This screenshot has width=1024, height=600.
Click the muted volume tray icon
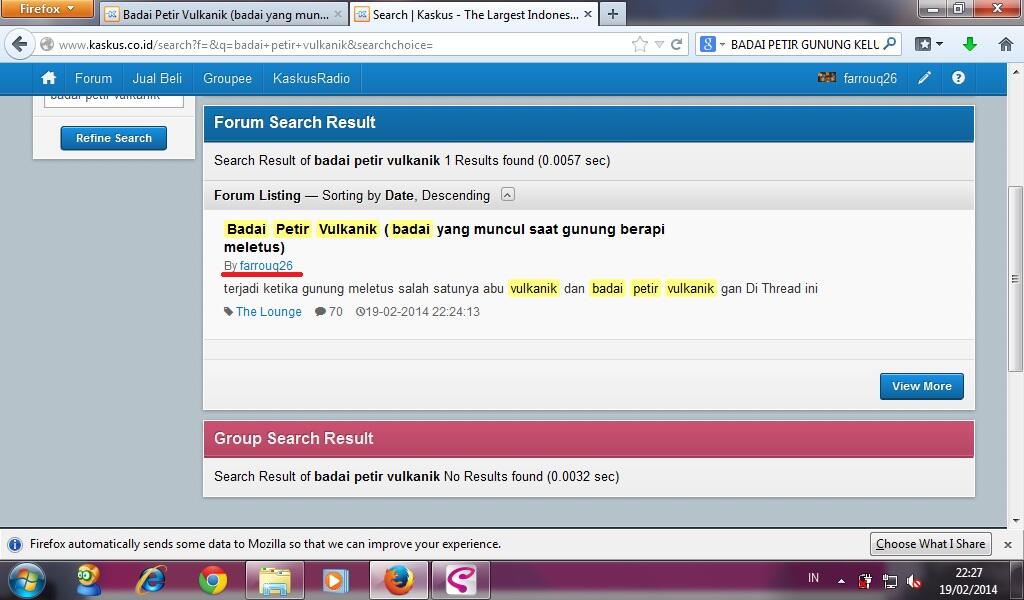point(914,580)
